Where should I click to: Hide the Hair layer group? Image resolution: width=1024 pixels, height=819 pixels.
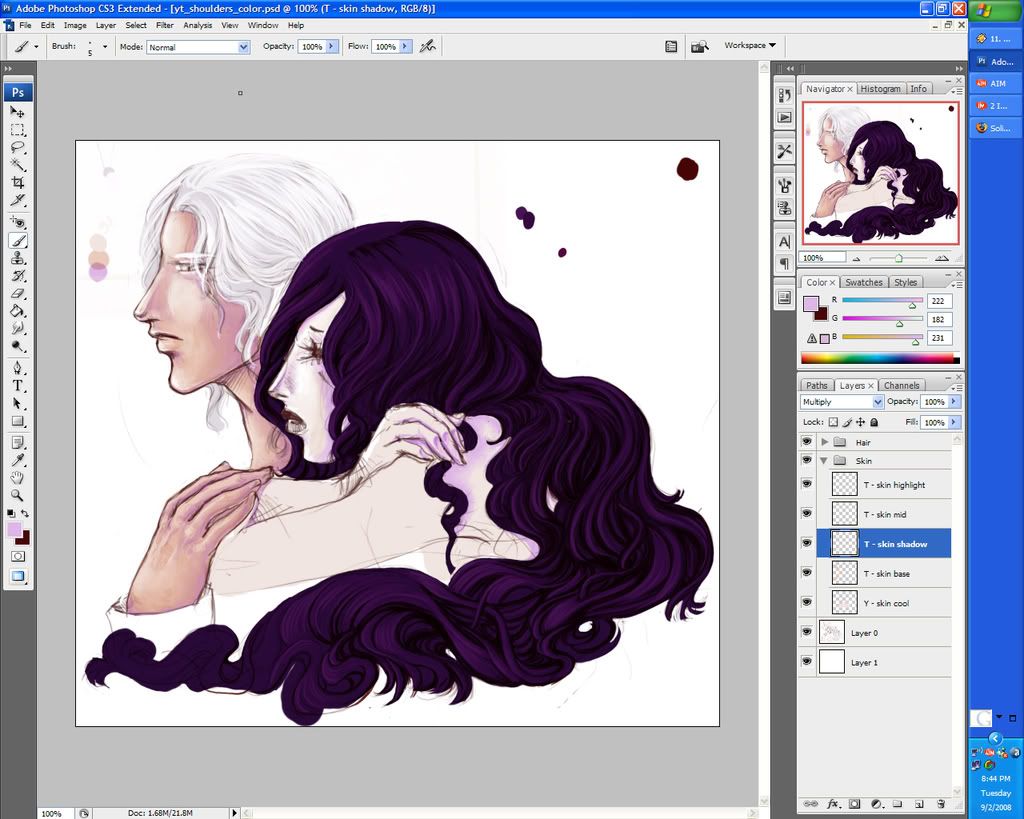(807, 442)
